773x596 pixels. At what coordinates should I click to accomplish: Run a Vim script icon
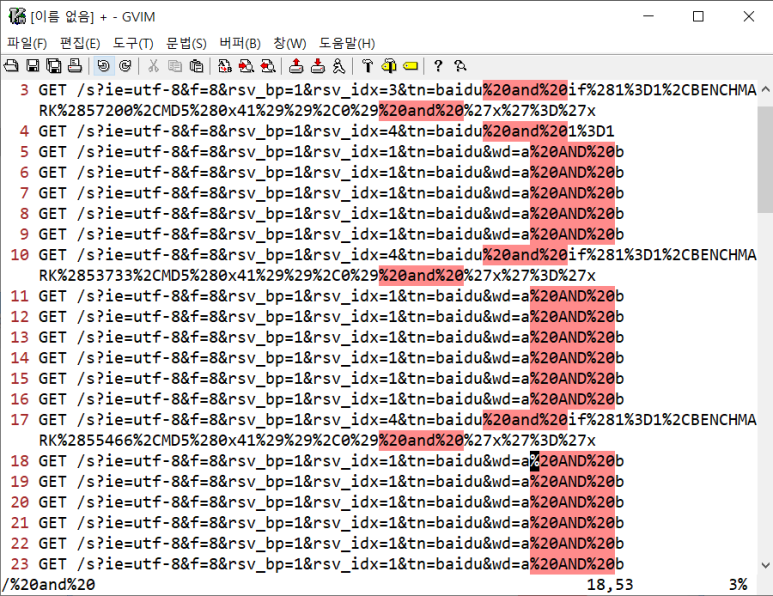tap(339, 66)
